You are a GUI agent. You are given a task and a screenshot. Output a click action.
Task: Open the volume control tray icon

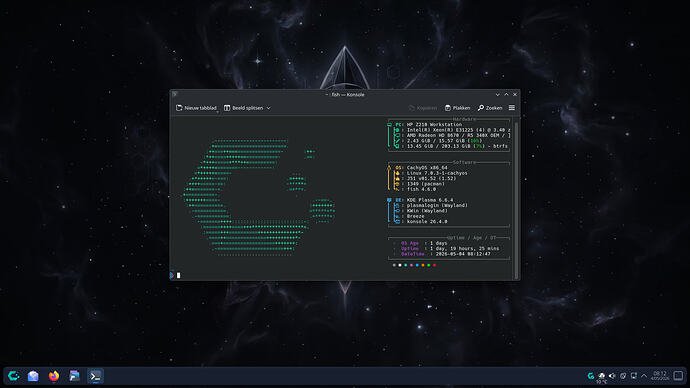click(x=612, y=376)
